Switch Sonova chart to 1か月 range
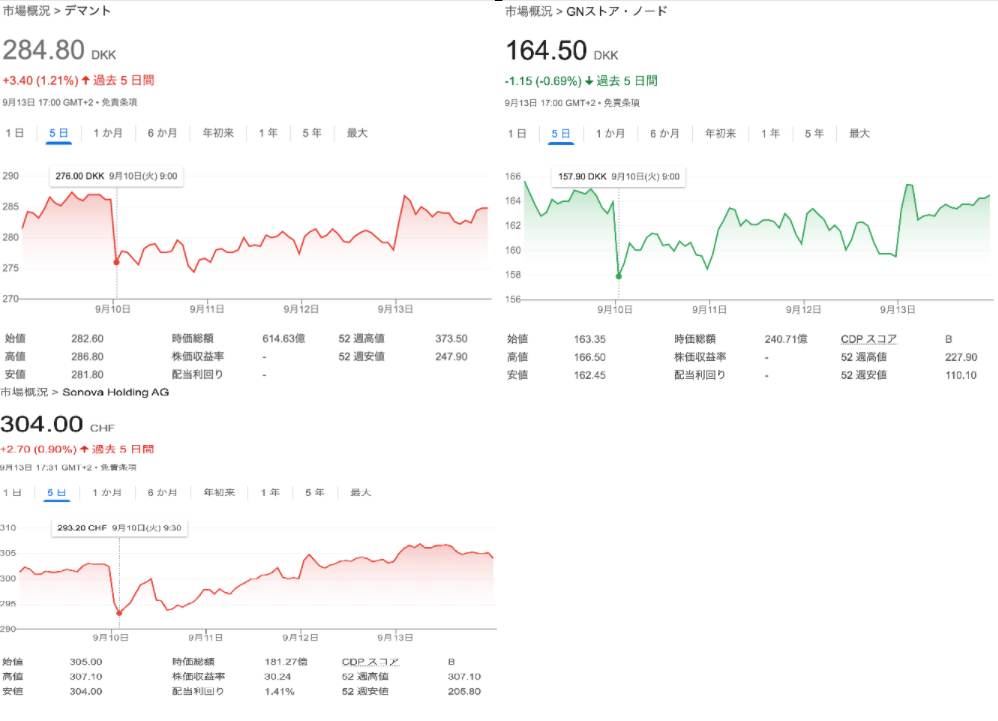 click(x=107, y=493)
